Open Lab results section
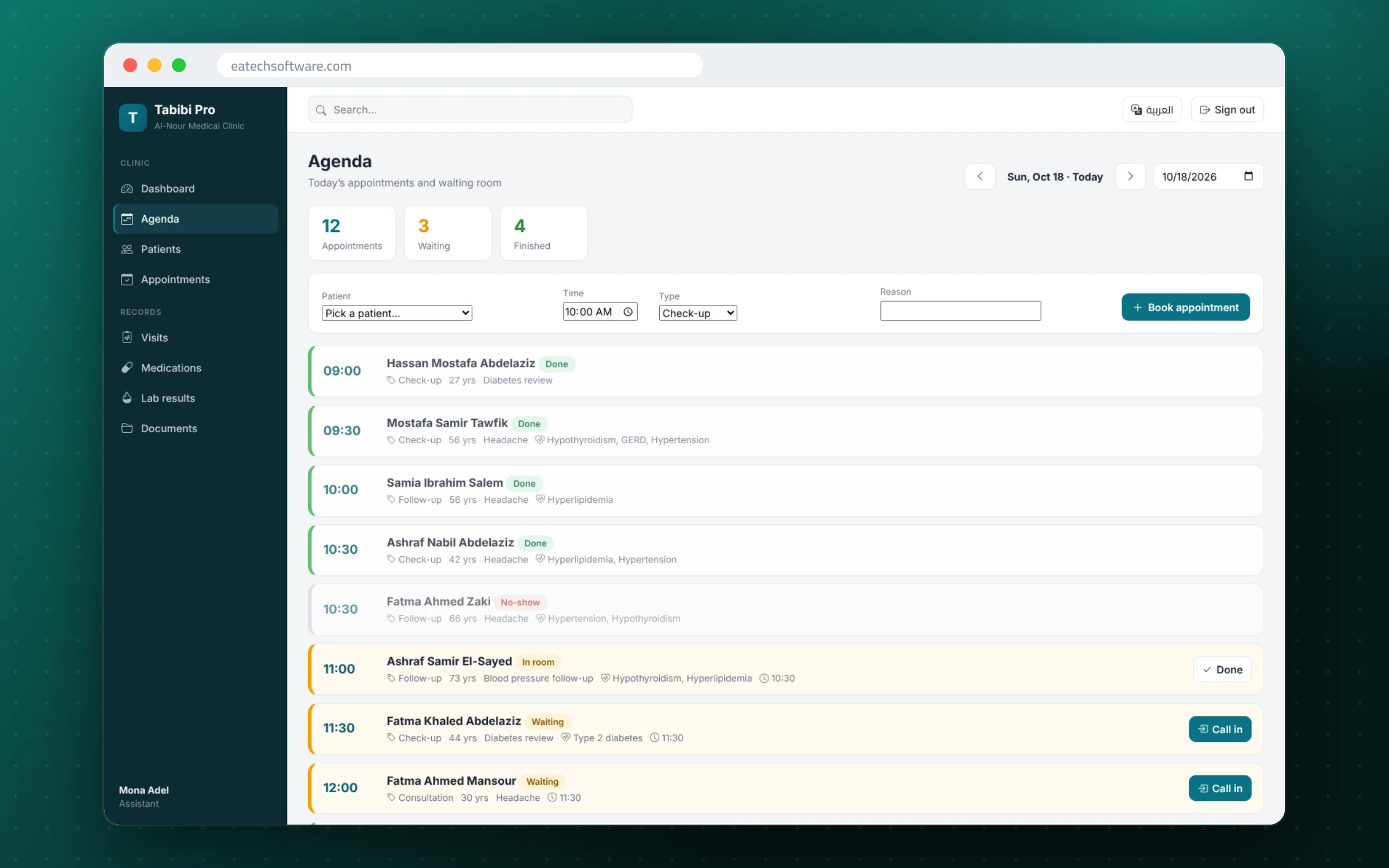 point(196,398)
